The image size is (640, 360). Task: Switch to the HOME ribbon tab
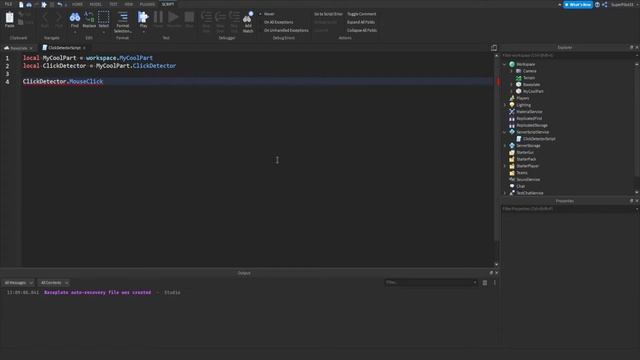point(77,4)
